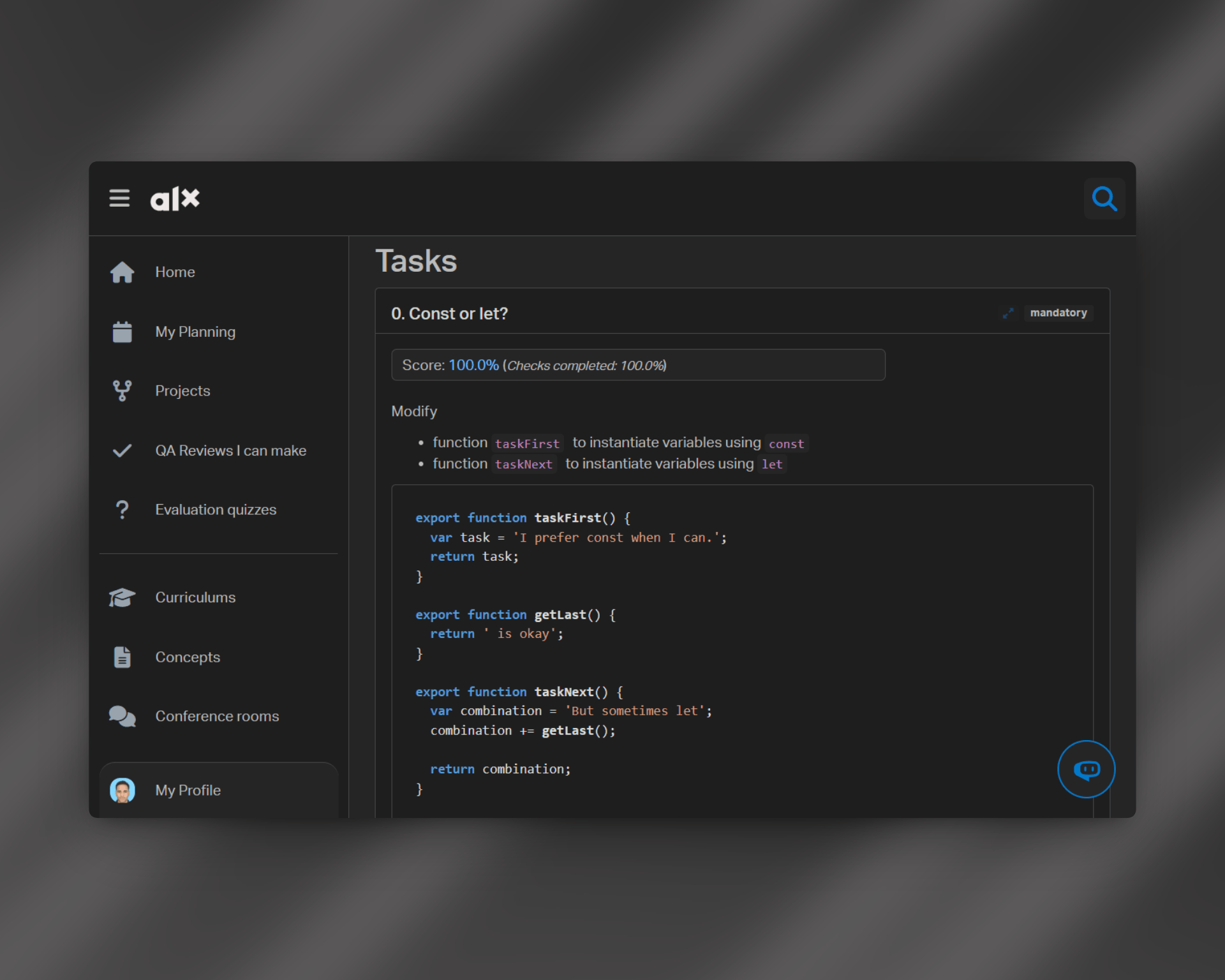Viewport: 1225px width, 980px height.
Task: Click the My Planning calendar icon
Action: 122,331
